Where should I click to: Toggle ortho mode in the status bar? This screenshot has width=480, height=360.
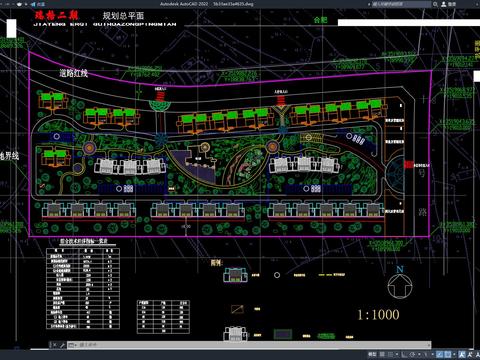point(404,354)
